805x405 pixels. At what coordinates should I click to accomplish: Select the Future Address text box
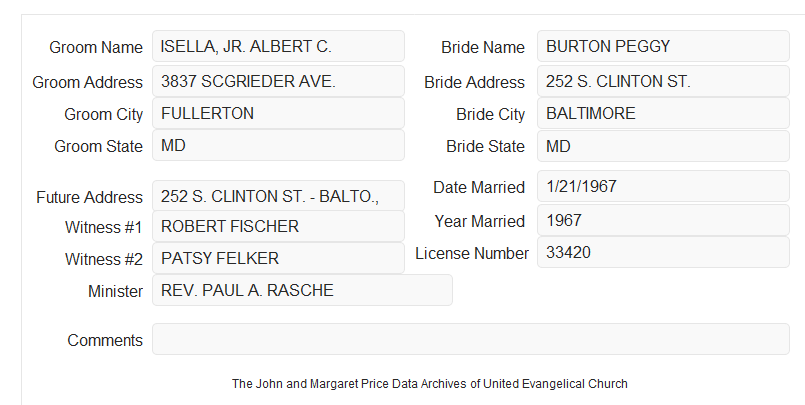(x=278, y=196)
